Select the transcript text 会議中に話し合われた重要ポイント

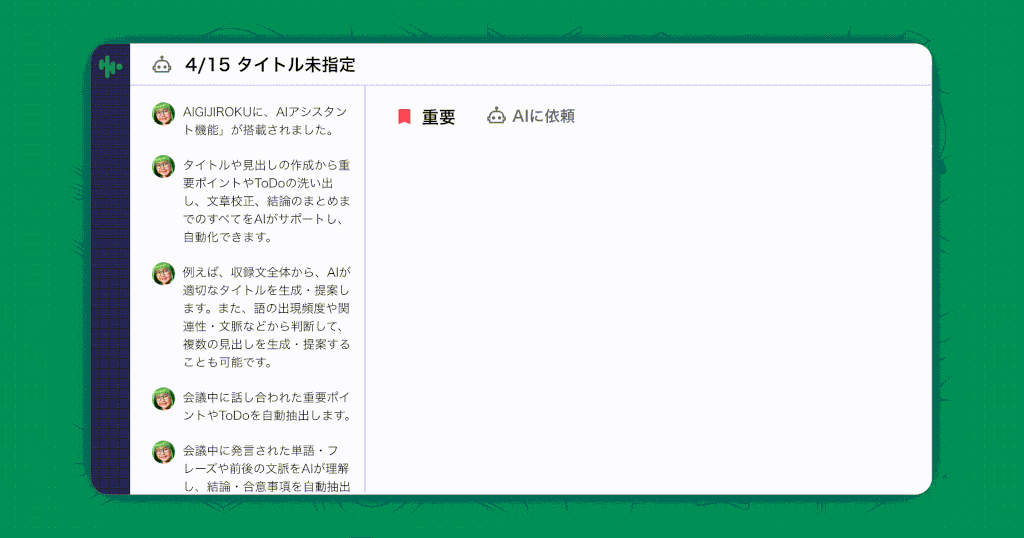tap(267, 406)
